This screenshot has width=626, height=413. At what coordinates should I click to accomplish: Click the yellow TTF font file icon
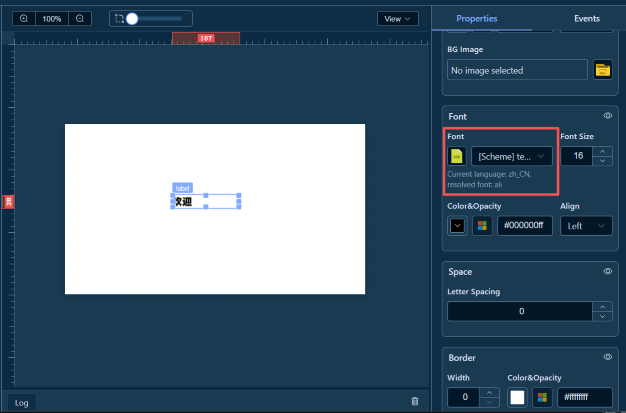(x=457, y=156)
